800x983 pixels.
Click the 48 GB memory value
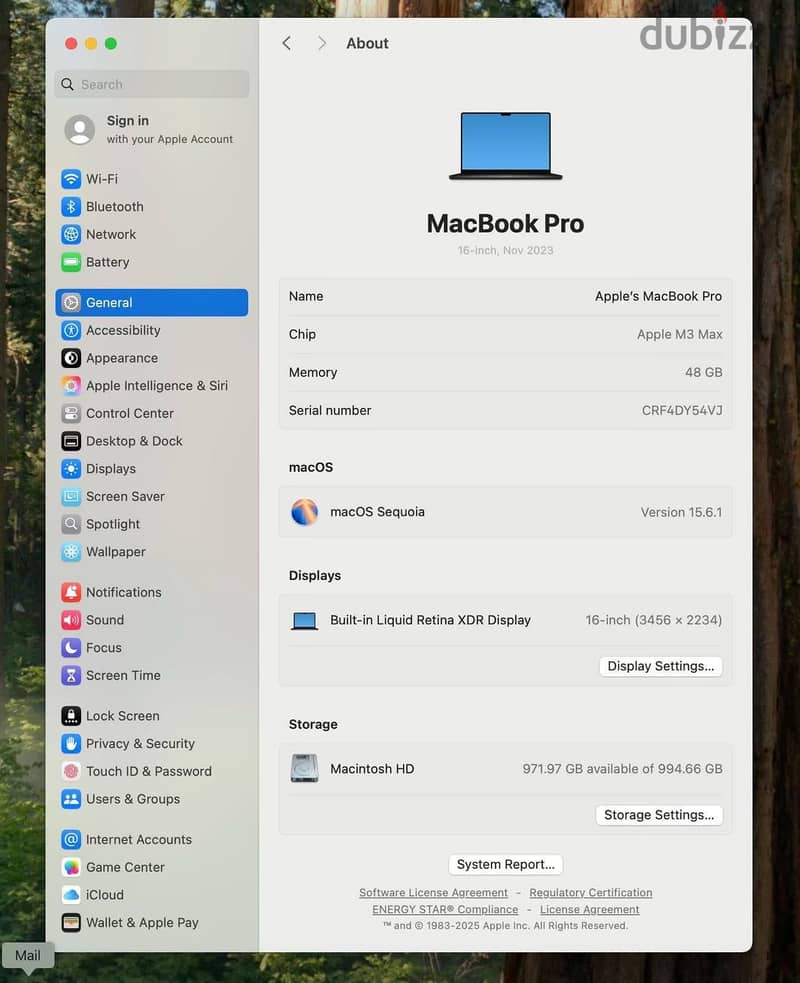[x=703, y=372]
